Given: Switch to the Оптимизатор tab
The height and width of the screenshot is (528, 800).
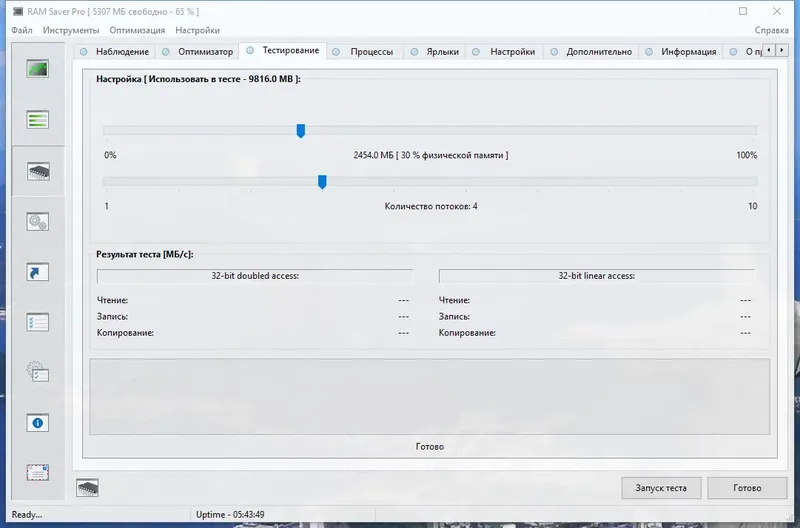Looking at the screenshot, I should click(198, 52).
